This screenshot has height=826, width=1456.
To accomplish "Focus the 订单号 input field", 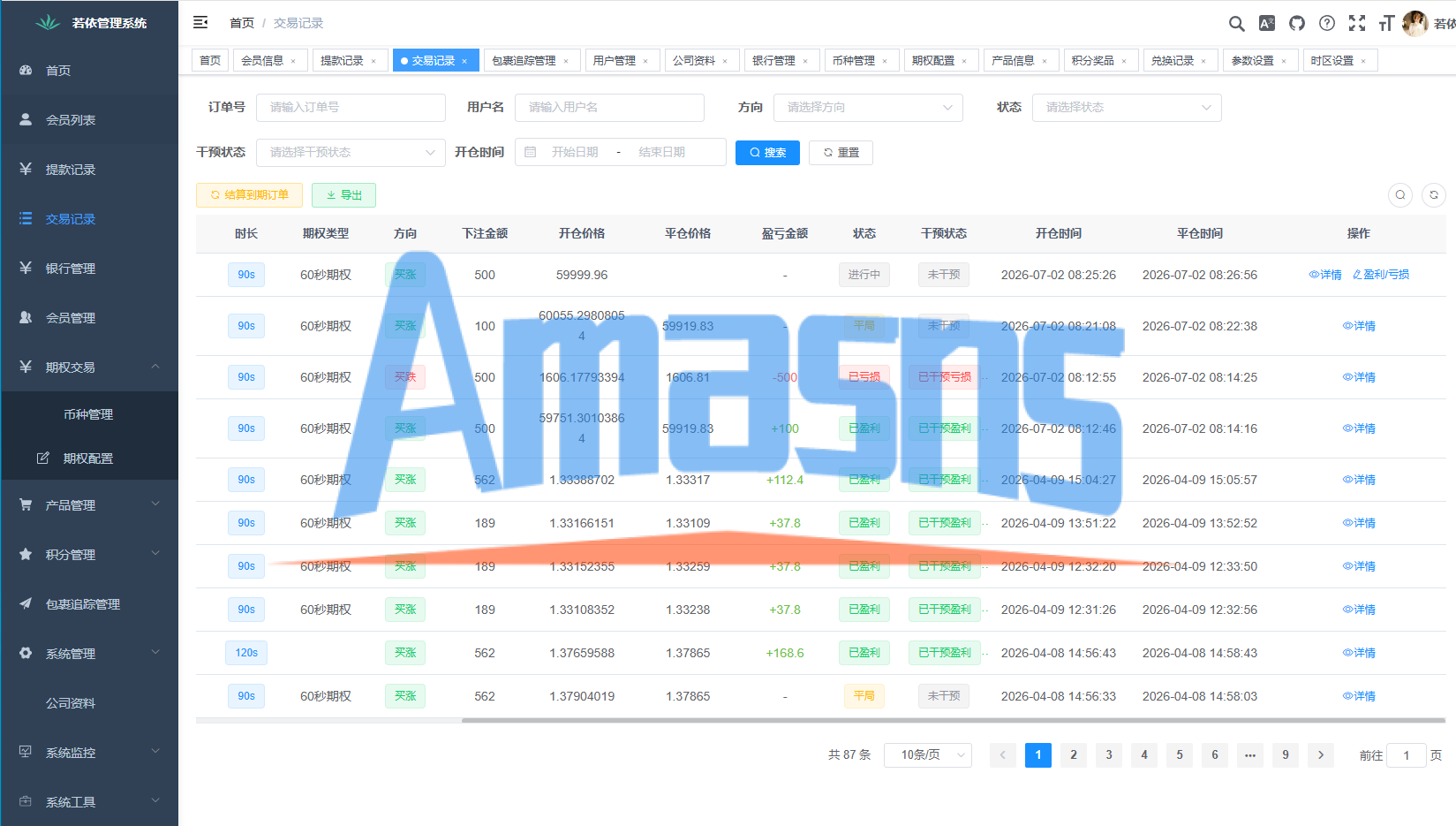I will tap(351, 107).
